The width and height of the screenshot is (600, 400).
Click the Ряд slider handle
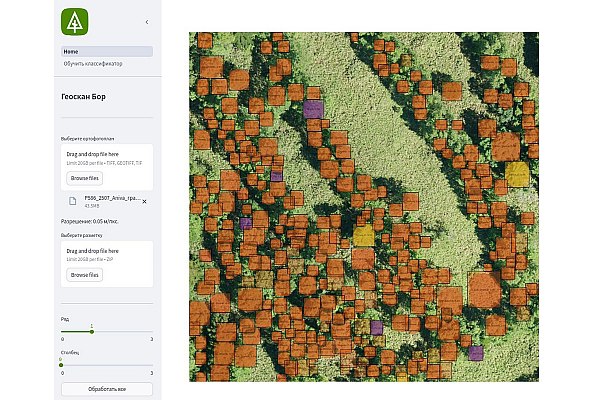(x=92, y=330)
